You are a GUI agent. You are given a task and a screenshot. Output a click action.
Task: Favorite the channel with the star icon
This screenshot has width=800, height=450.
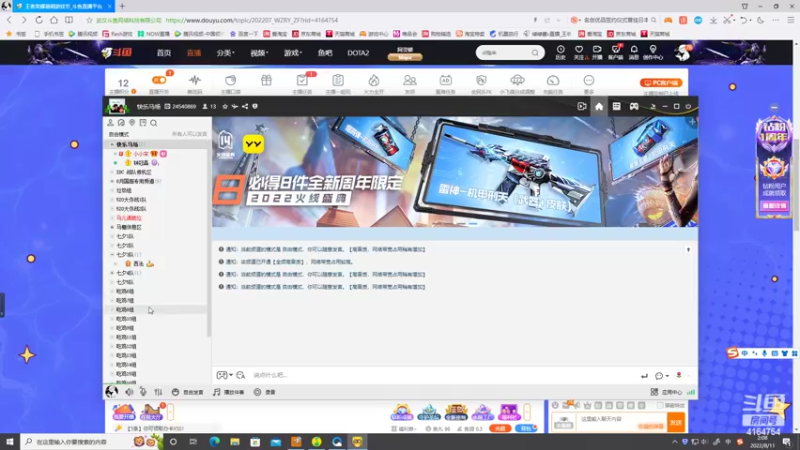tap(225, 107)
